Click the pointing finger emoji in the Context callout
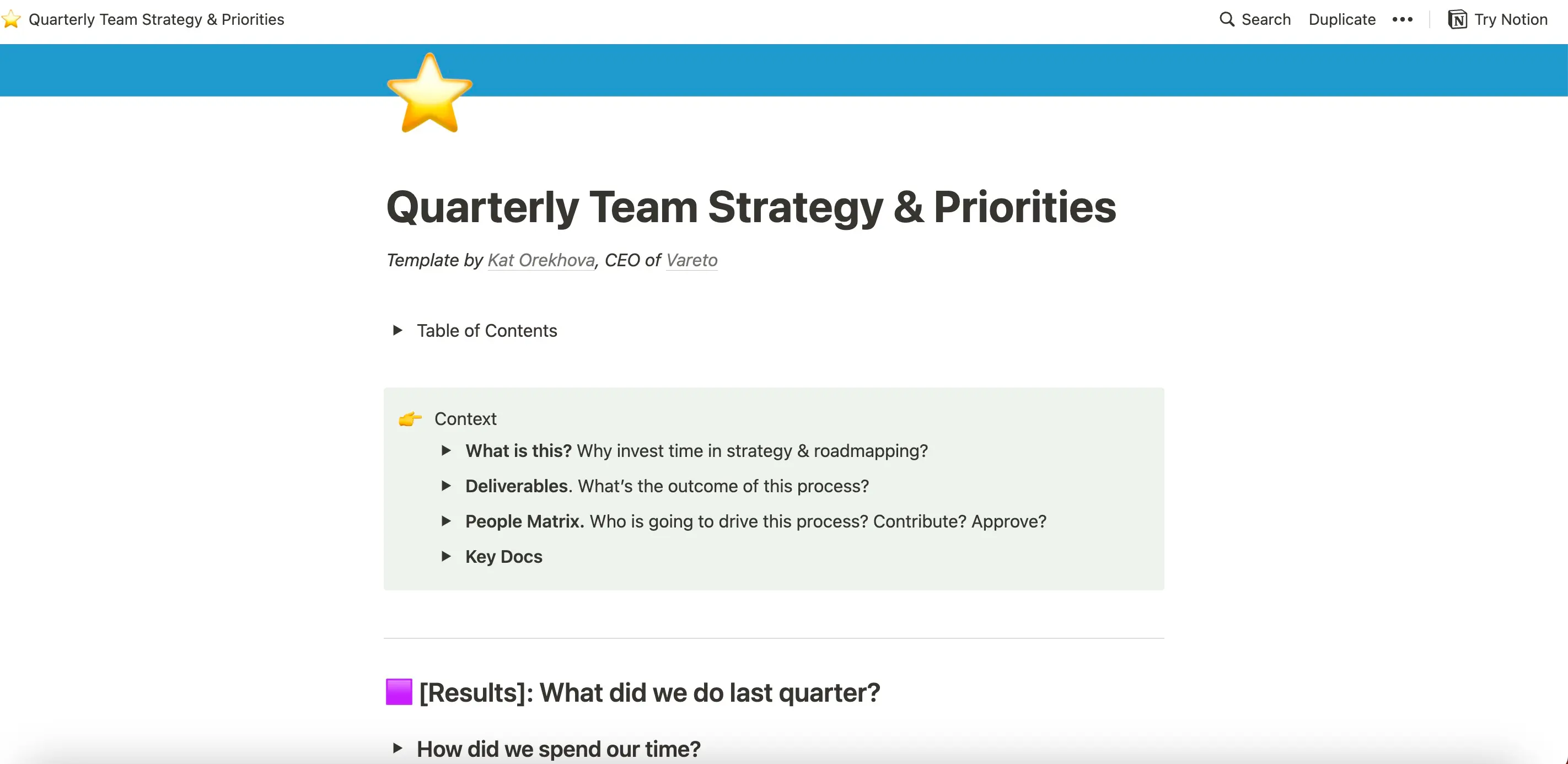1568x764 pixels. point(409,419)
